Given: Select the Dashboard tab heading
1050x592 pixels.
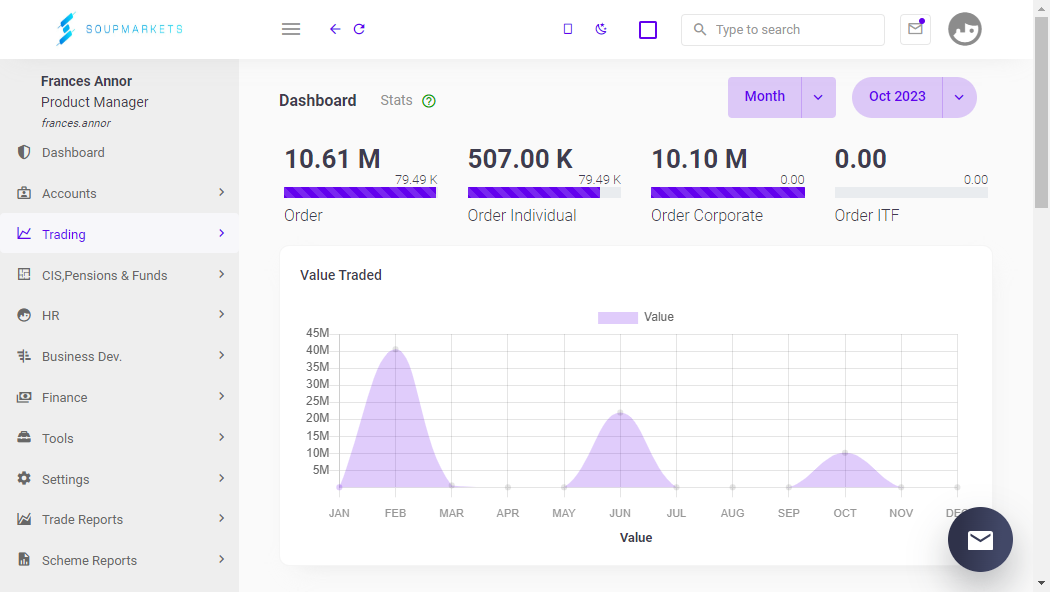Looking at the screenshot, I should (317, 100).
